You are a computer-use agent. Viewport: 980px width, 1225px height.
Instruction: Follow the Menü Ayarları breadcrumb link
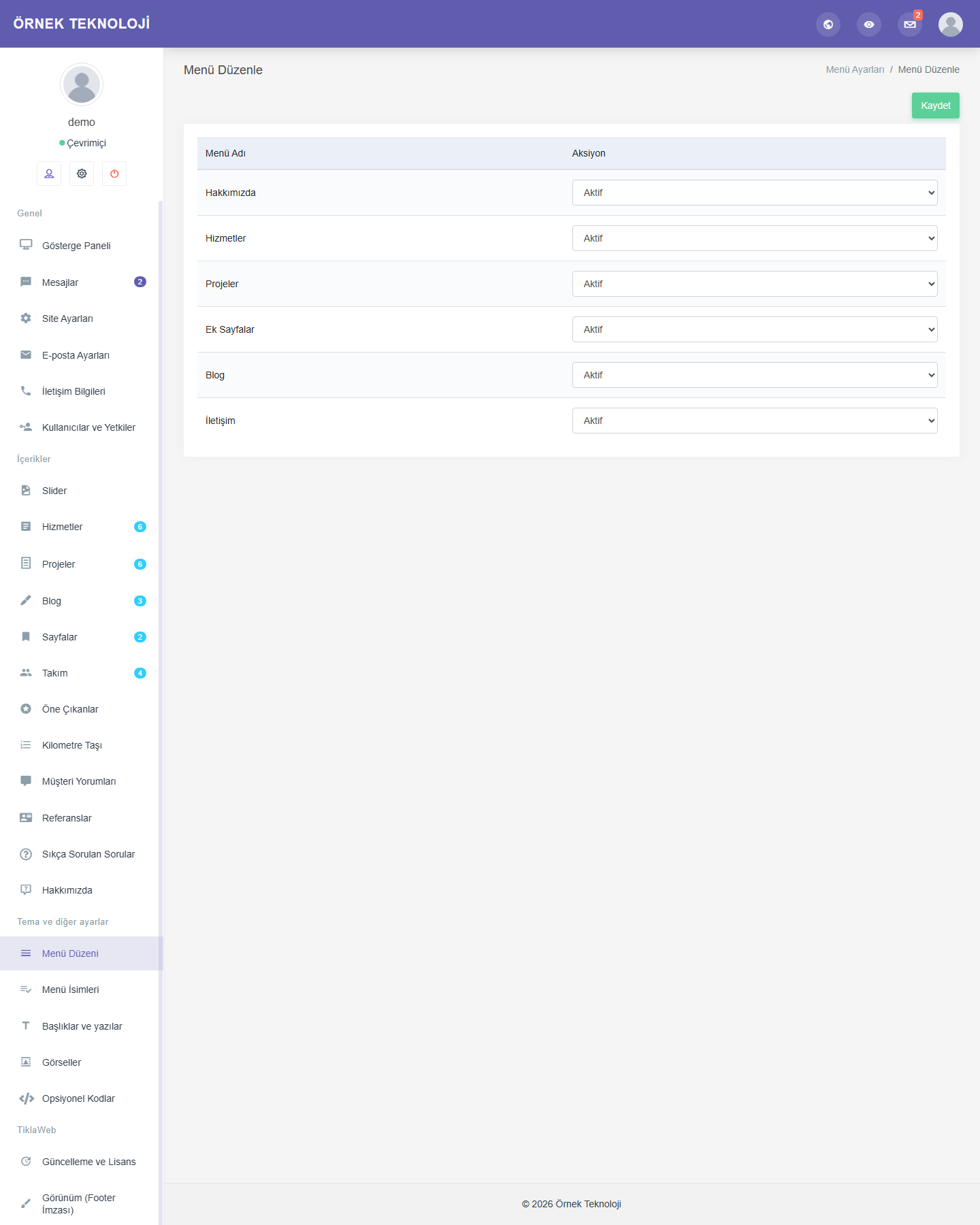click(855, 69)
